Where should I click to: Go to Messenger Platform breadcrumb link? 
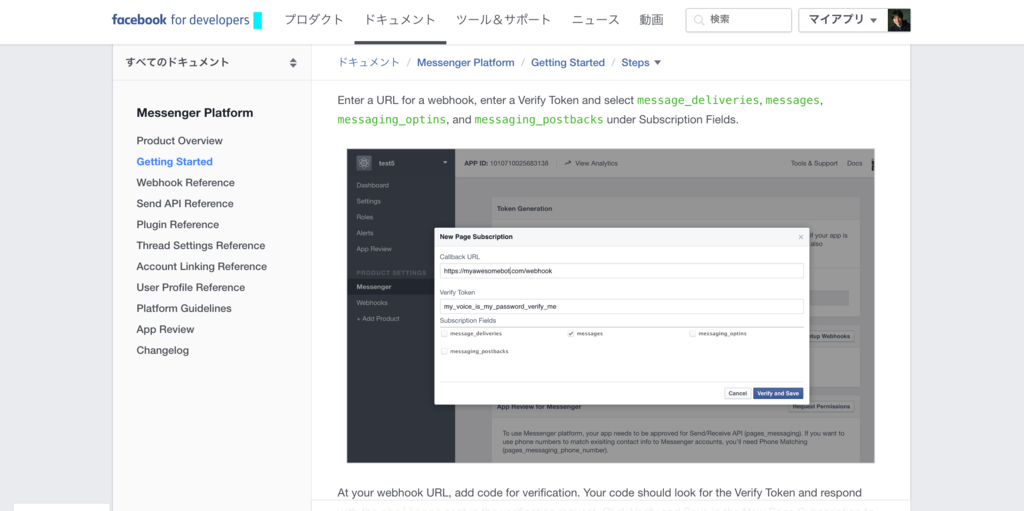(466, 63)
